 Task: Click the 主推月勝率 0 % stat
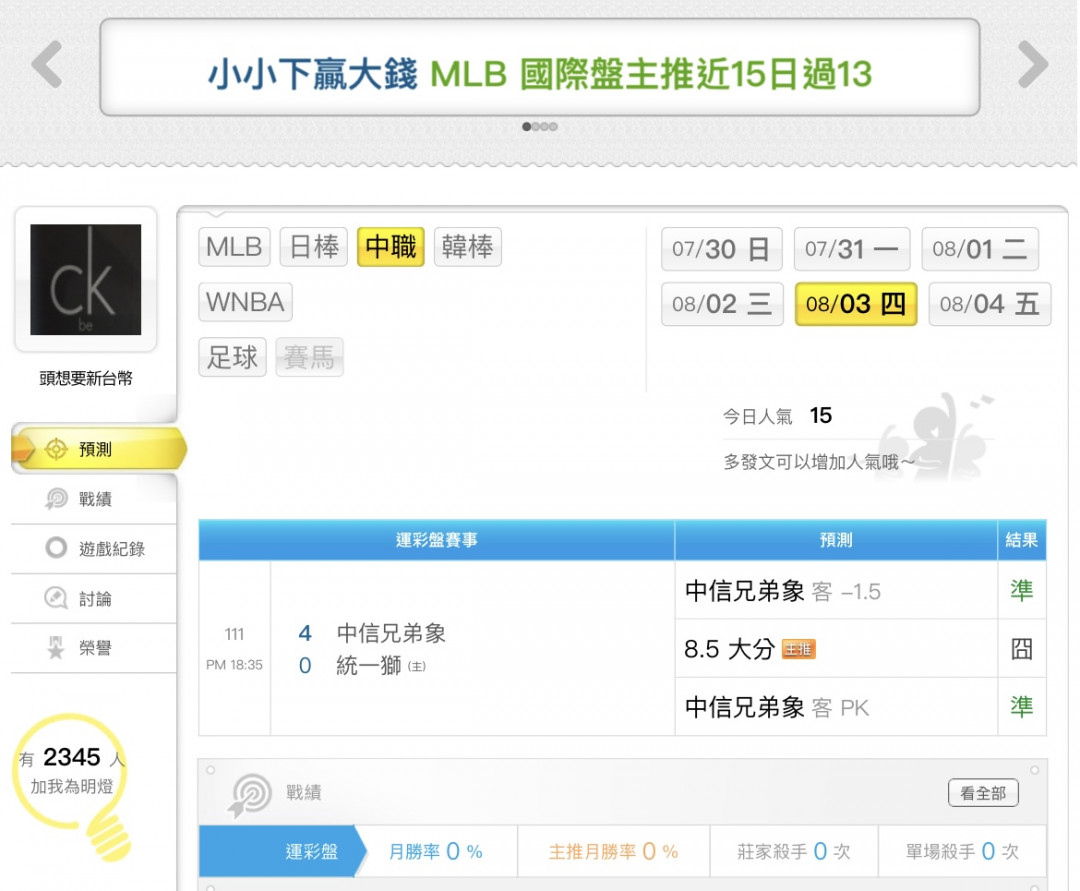[x=614, y=852]
